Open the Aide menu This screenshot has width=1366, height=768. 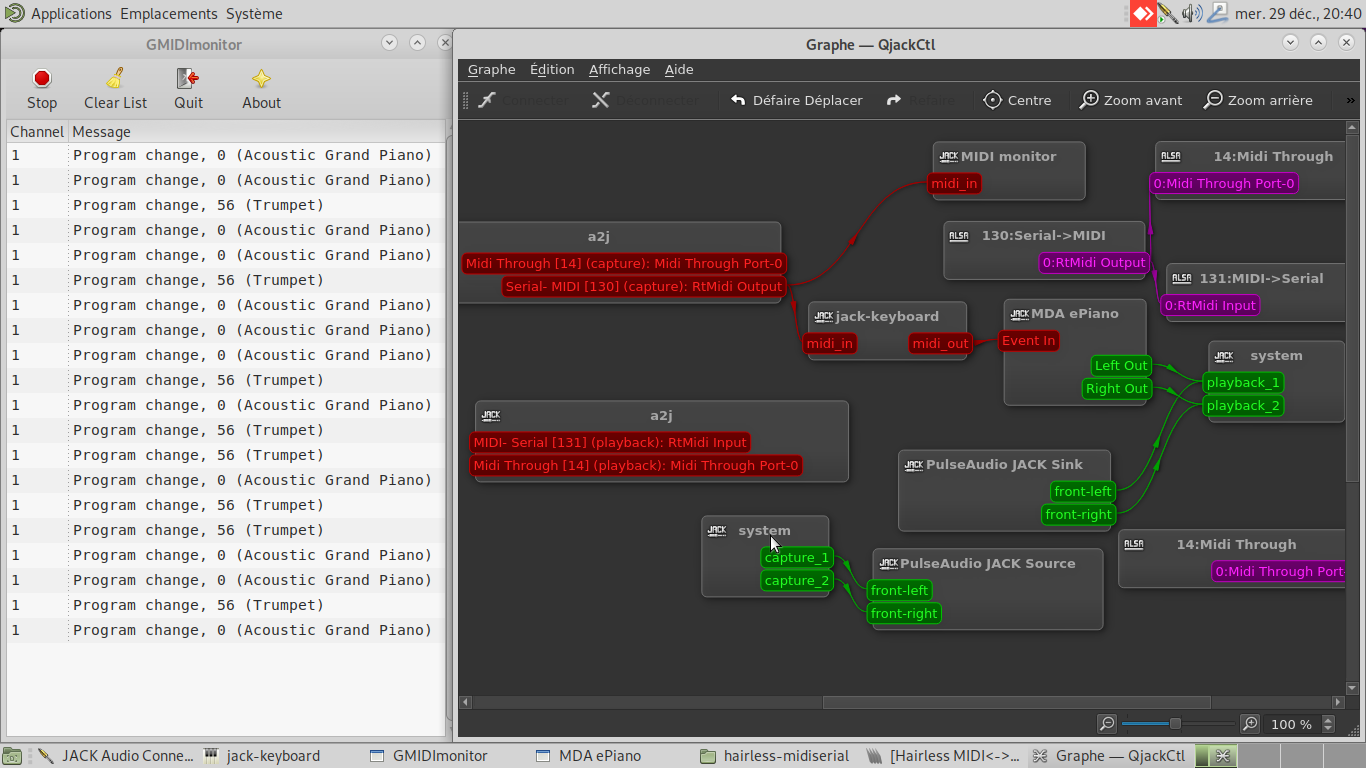tap(679, 69)
